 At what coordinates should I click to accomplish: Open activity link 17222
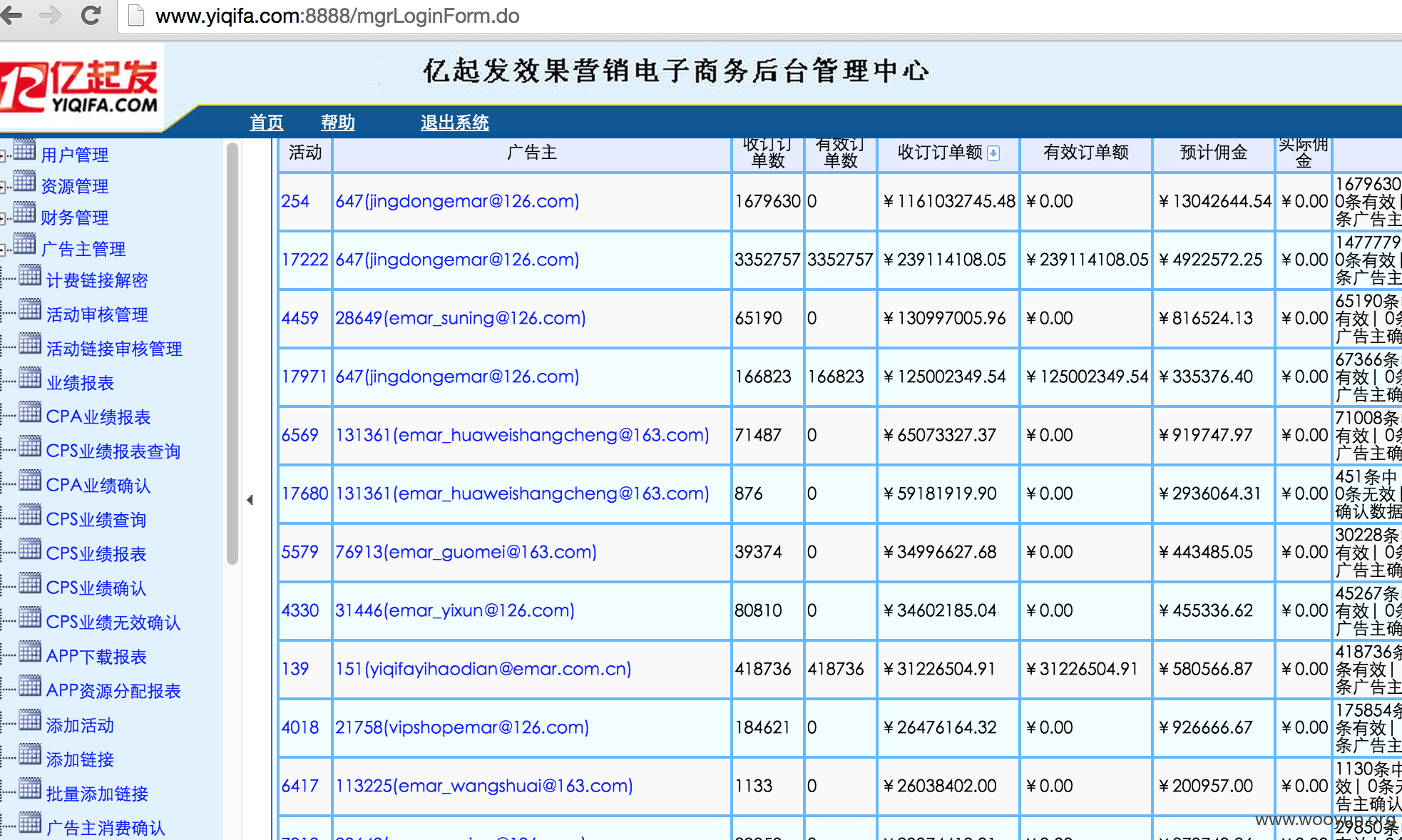305,260
